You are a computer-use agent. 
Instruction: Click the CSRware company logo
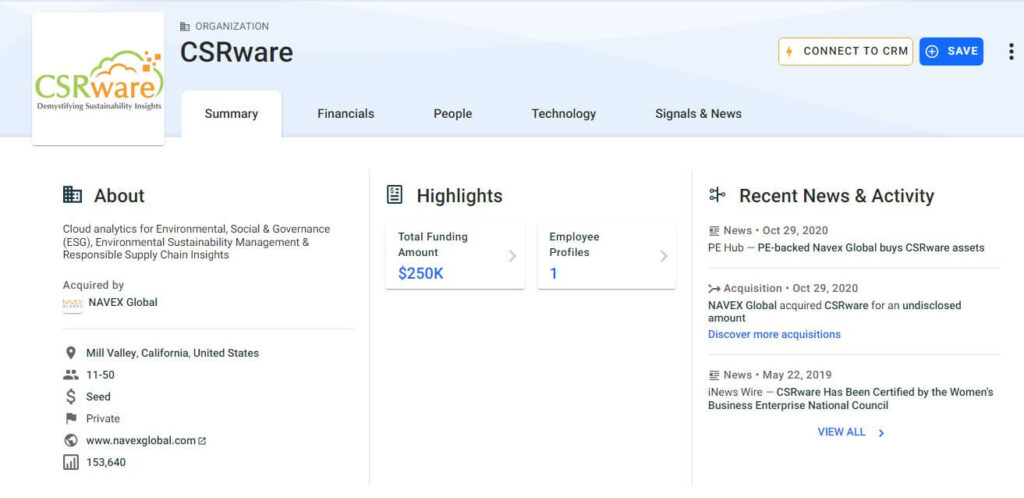[x=98, y=79]
